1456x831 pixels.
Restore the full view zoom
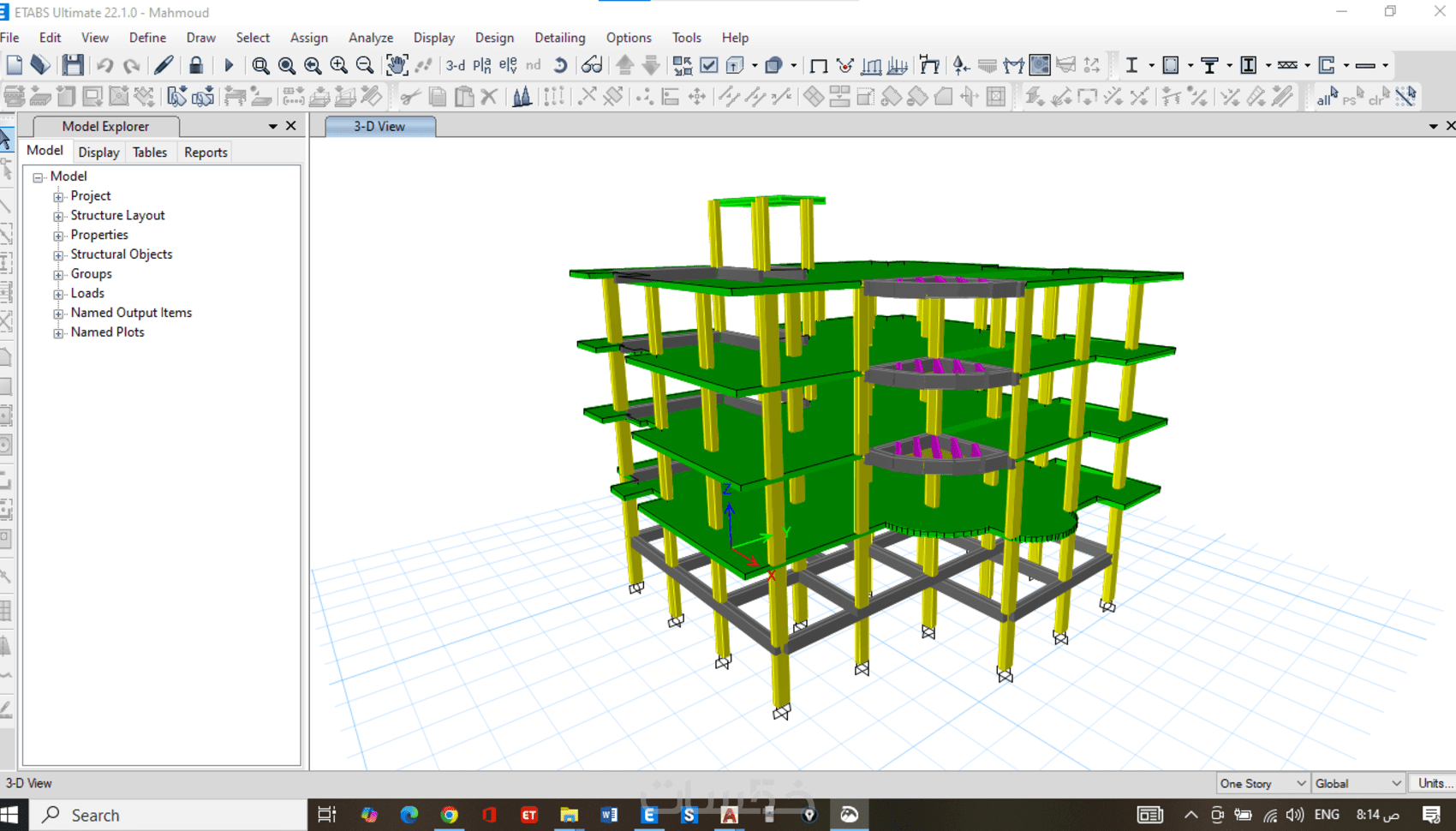[287, 65]
